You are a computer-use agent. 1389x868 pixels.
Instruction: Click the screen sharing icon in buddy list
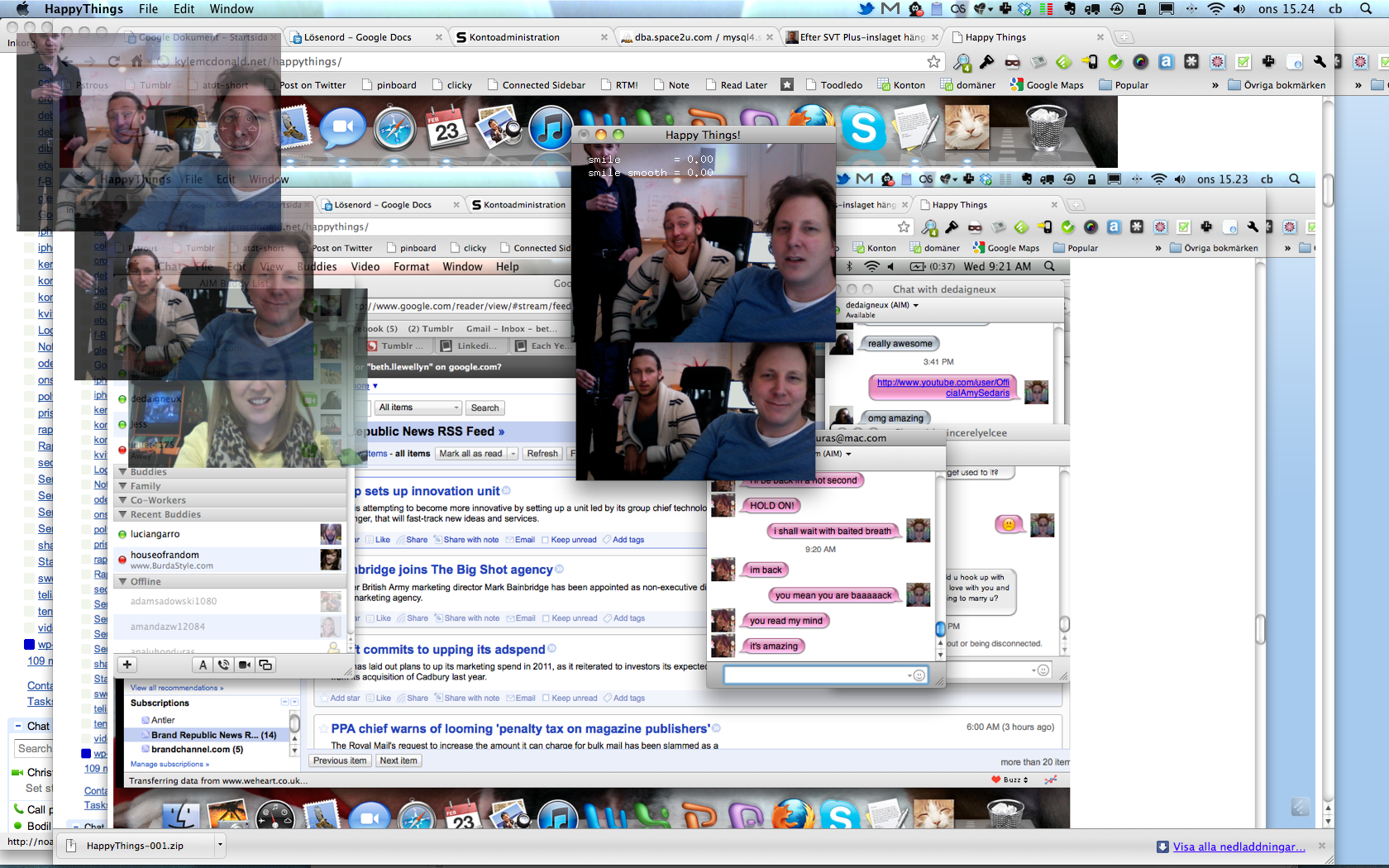click(265, 665)
